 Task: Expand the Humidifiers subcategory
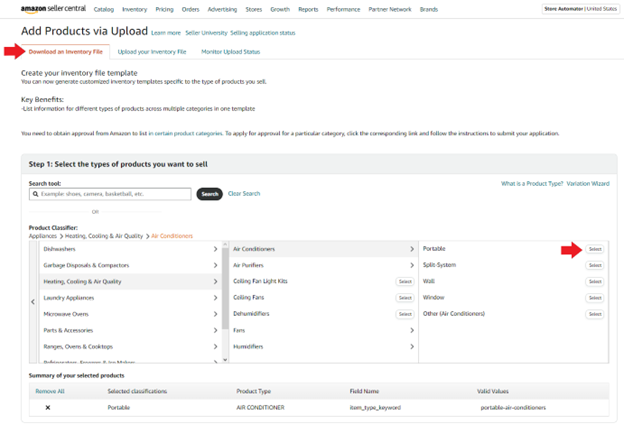coord(324,347)
